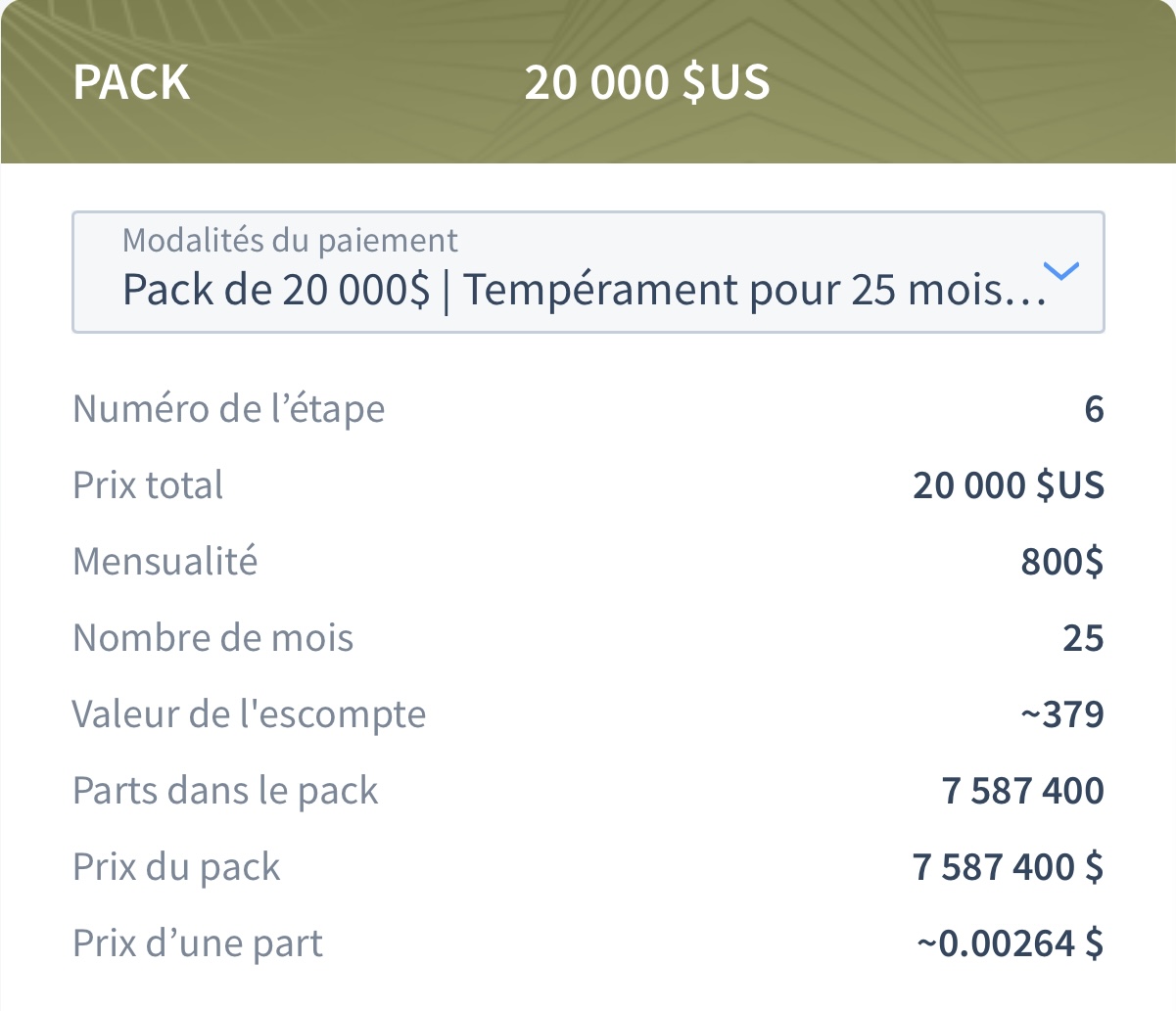Viewport: 1176px width, 1011px height.
Task: Click the Mensualité label
Action: 165,562
